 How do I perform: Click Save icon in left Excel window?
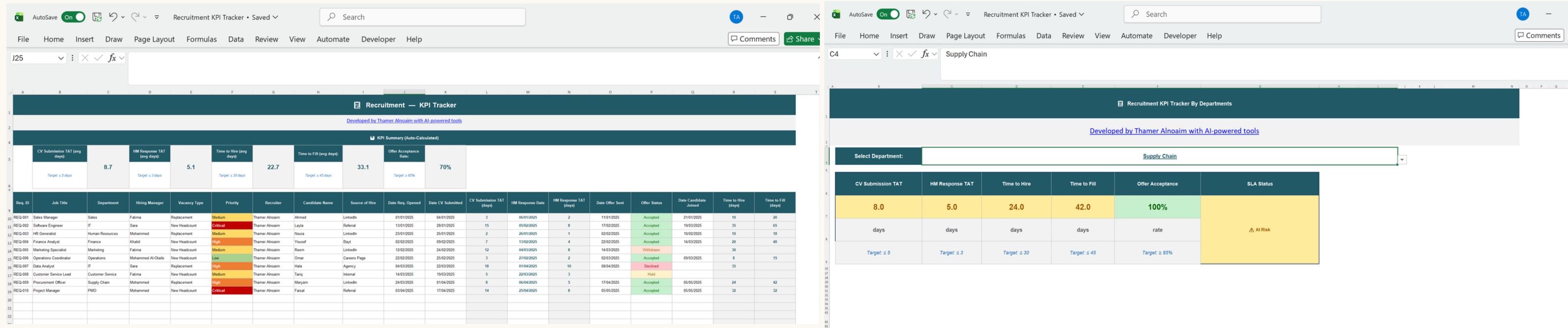(97, 17)
